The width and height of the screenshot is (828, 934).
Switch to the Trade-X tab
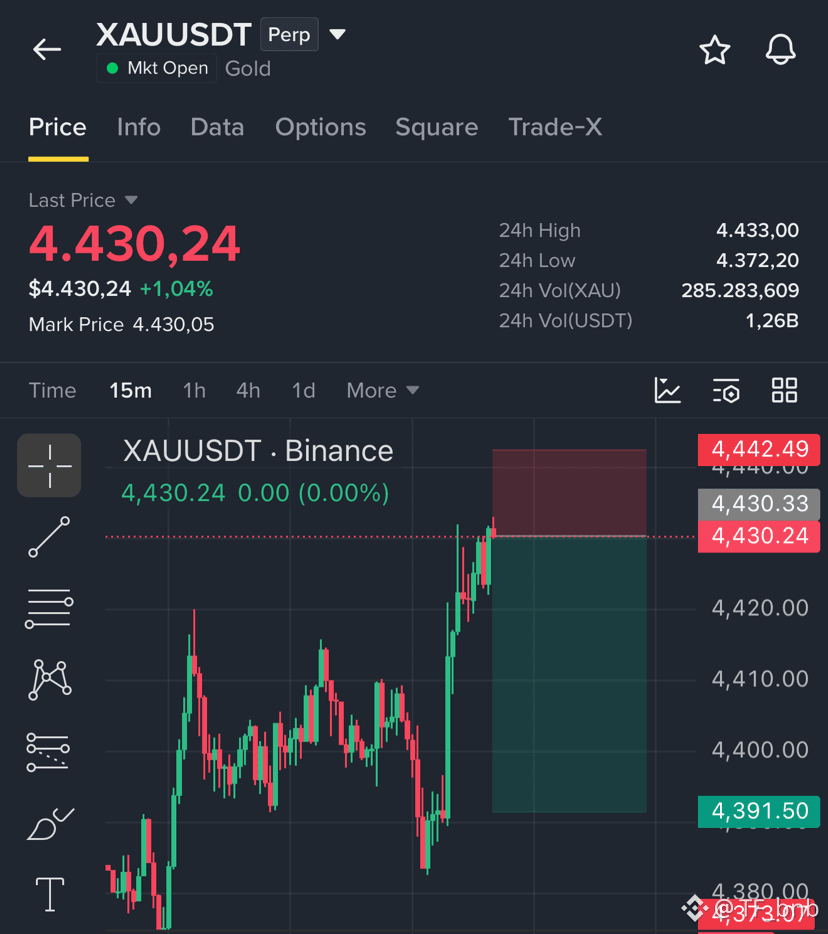555,127
